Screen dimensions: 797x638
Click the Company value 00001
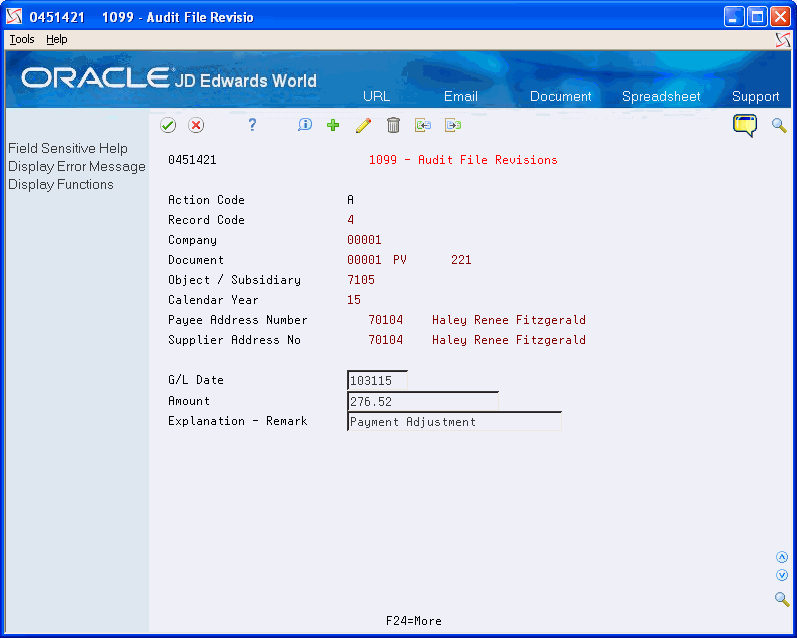click(x=364, y=240)
